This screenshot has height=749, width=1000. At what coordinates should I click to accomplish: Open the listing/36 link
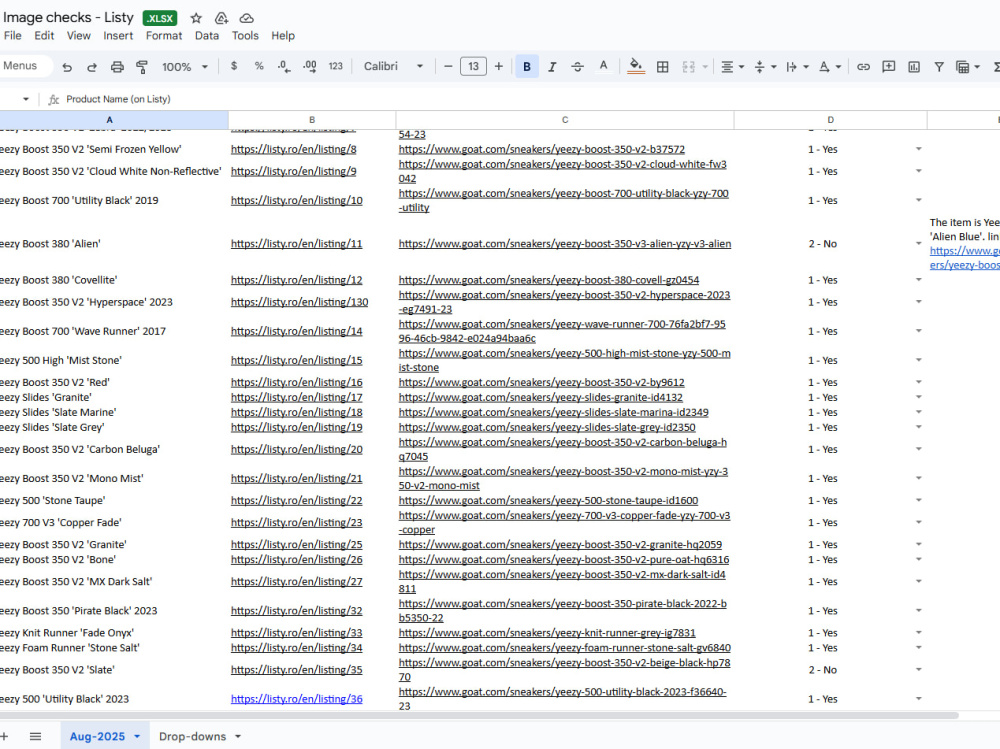coord(297,699)
